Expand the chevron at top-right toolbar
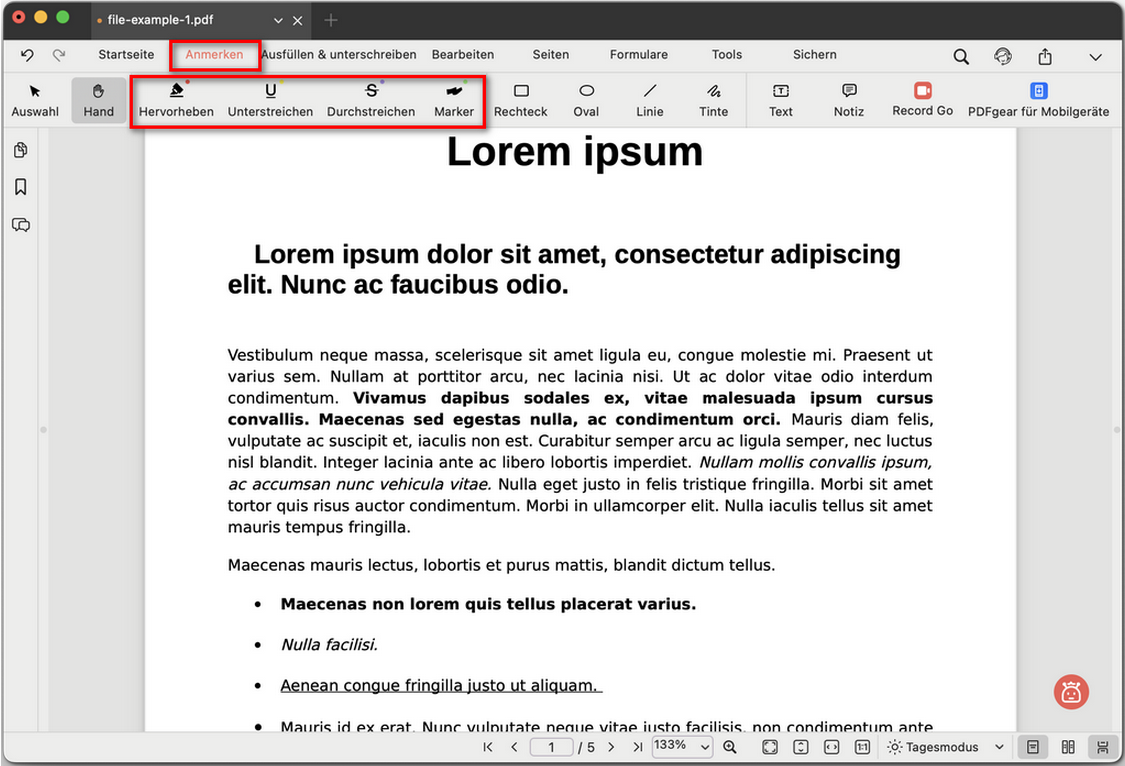 coord(1095,57)
